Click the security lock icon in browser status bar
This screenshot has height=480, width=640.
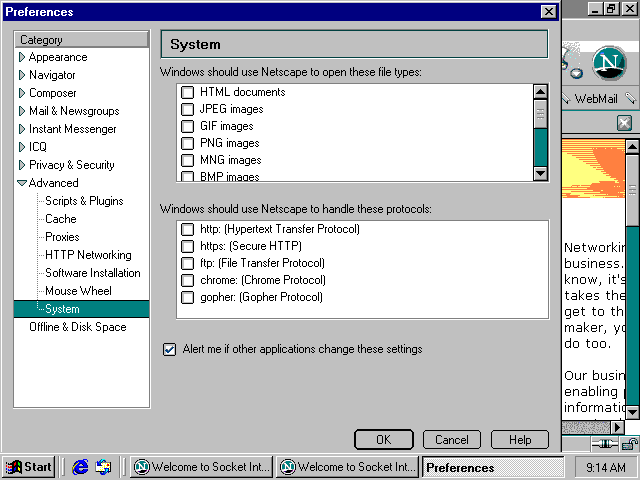coord(629,444)
